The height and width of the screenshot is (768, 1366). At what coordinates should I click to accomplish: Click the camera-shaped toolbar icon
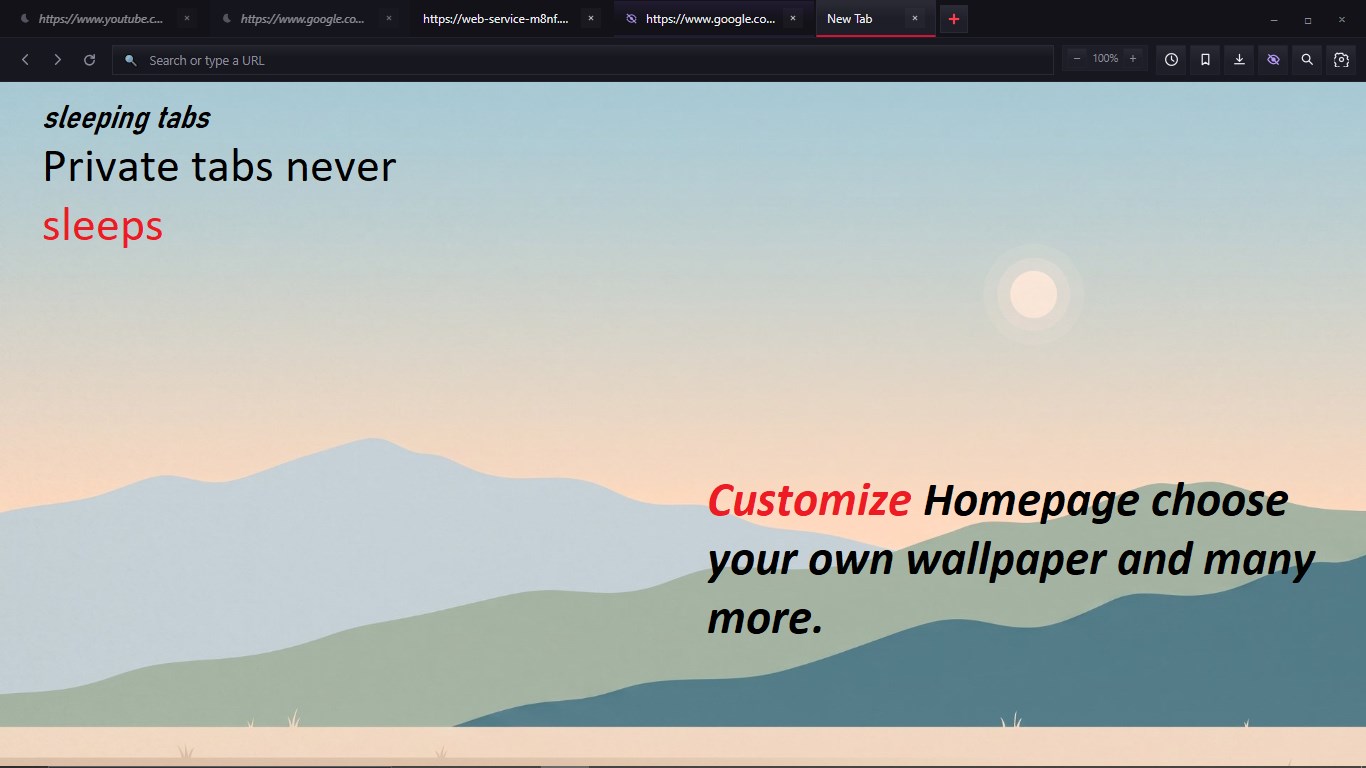tap(1341, 60)
